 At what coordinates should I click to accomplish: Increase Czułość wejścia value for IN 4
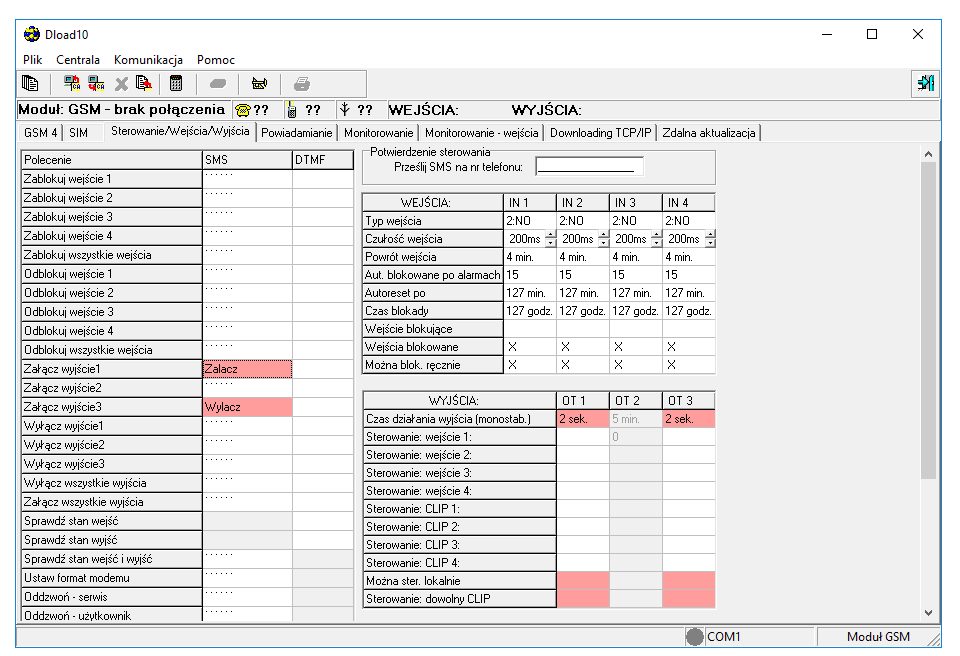pos(710,235)
